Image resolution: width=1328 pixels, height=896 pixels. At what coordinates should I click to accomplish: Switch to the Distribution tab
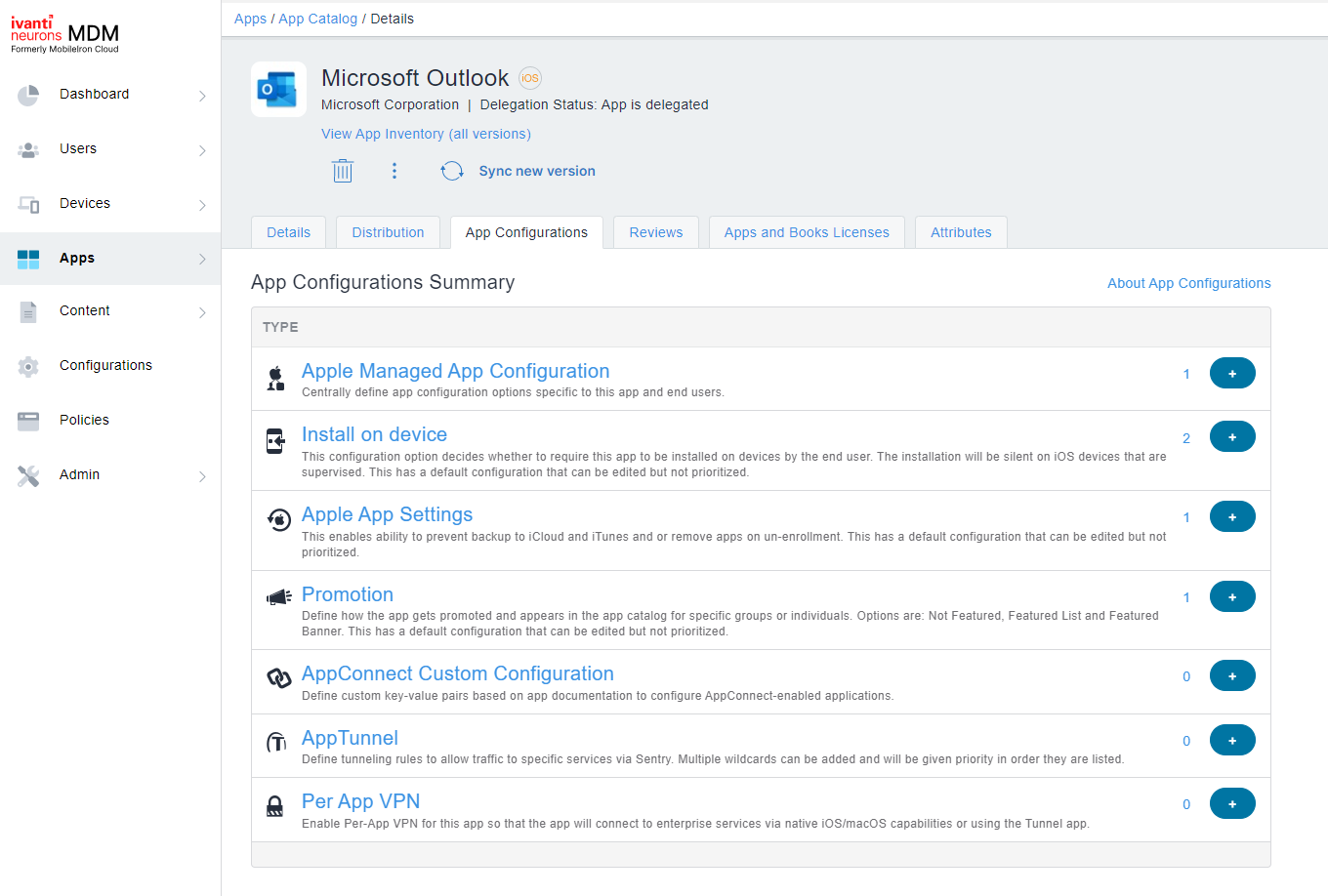coord(388,232)
